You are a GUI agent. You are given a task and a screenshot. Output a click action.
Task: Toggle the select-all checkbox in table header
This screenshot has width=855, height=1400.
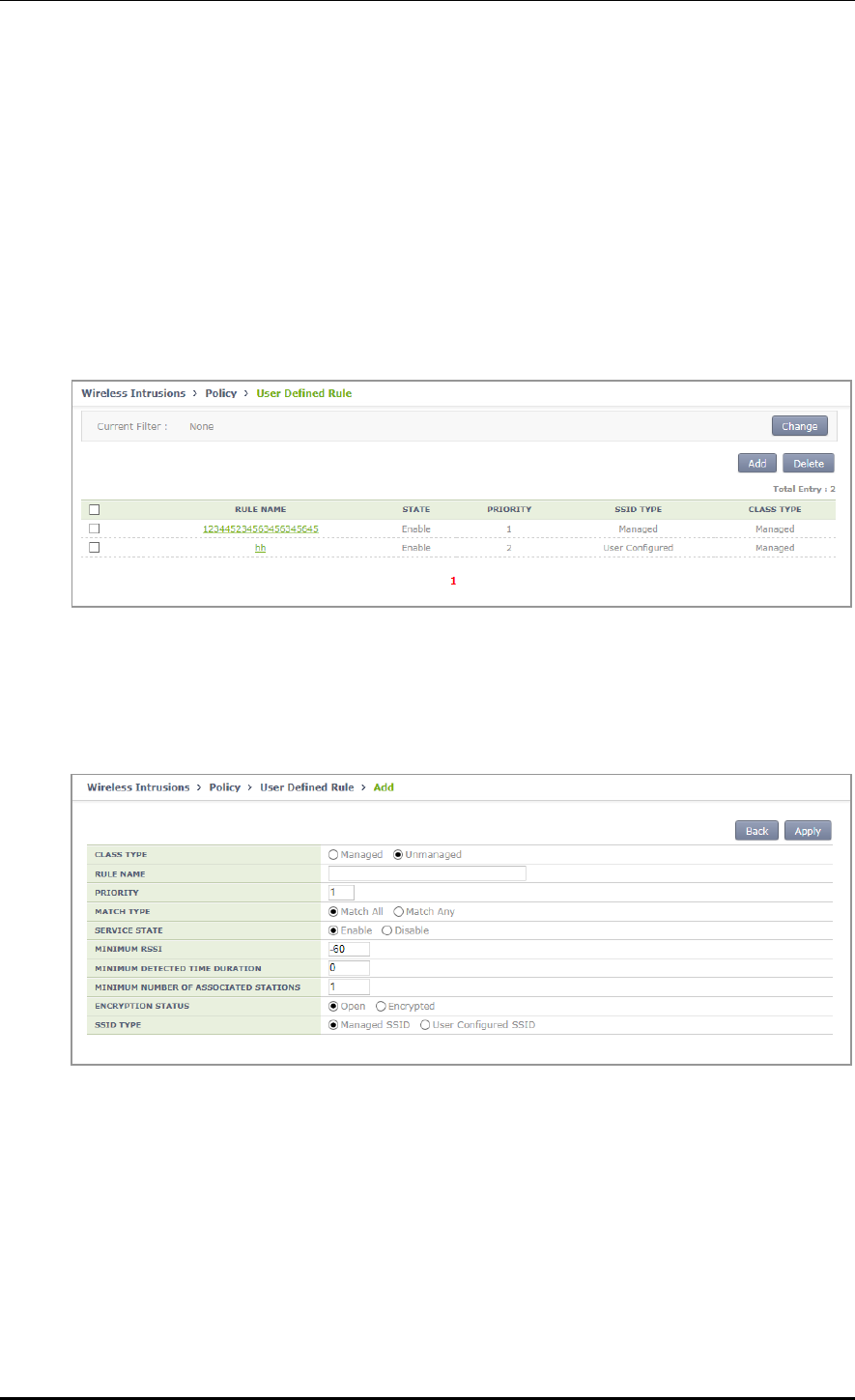(95, 509)
